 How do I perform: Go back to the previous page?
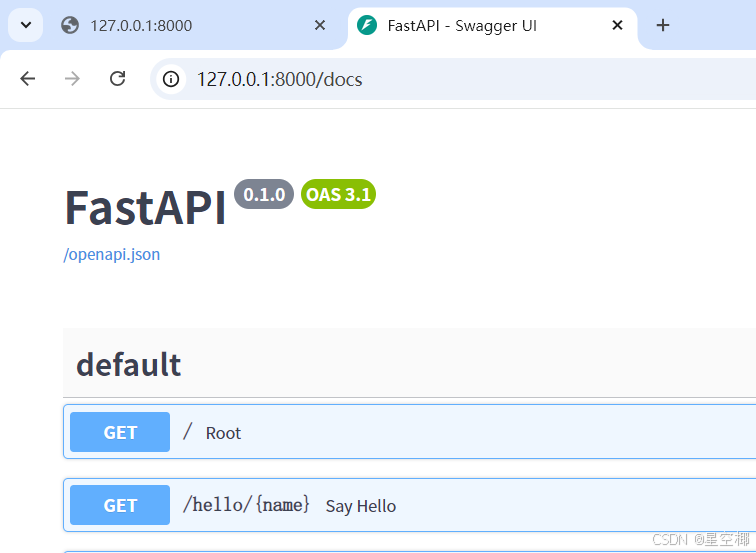(x=27, y=78)
